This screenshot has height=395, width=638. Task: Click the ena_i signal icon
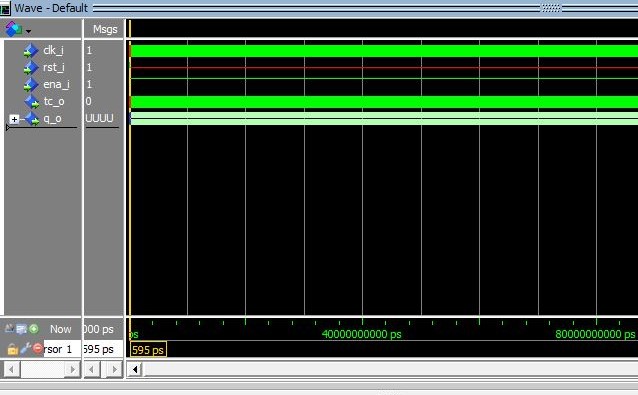click(x=31, y=85)
